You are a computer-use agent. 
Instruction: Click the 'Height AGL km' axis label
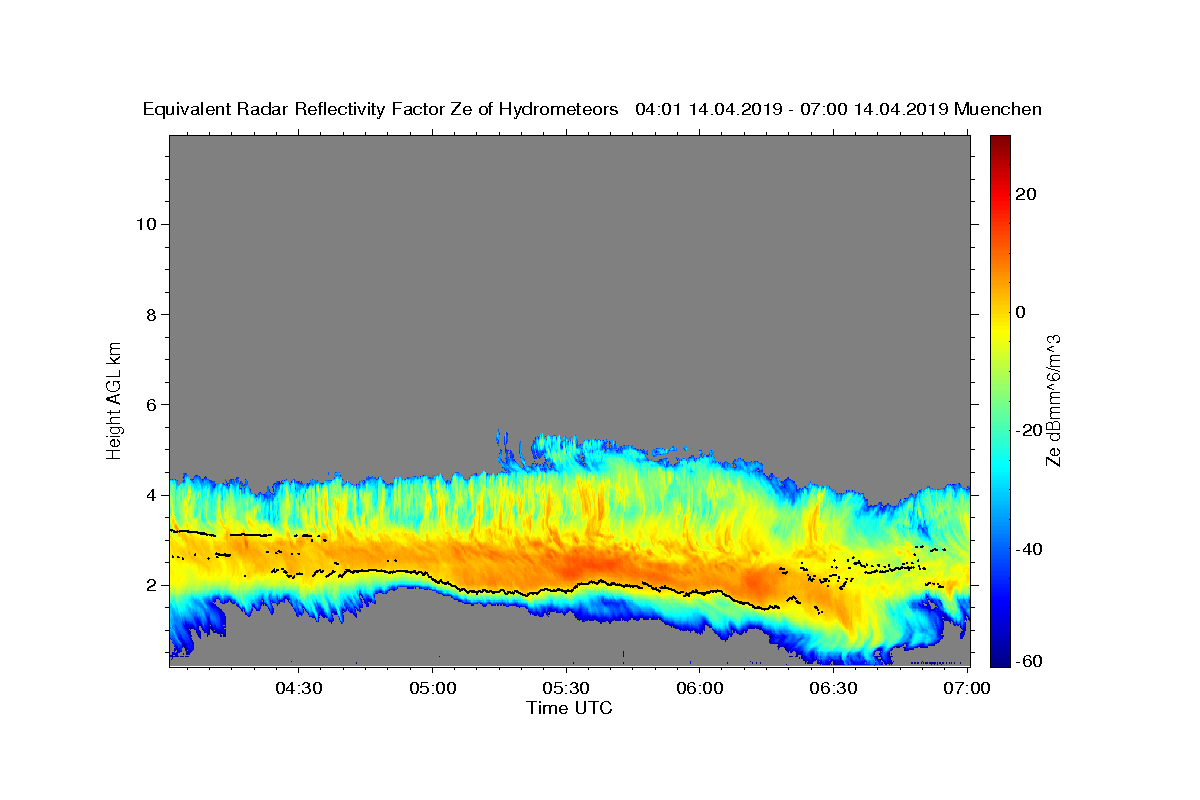115,399
